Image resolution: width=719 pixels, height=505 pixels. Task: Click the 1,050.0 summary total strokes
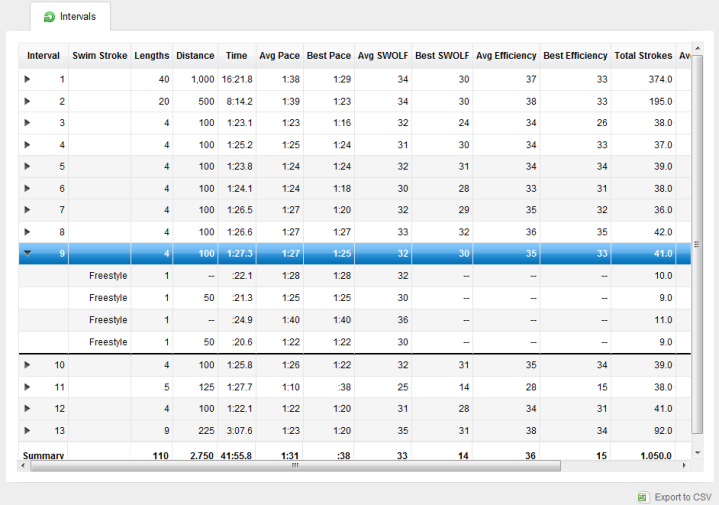[656, 455]
